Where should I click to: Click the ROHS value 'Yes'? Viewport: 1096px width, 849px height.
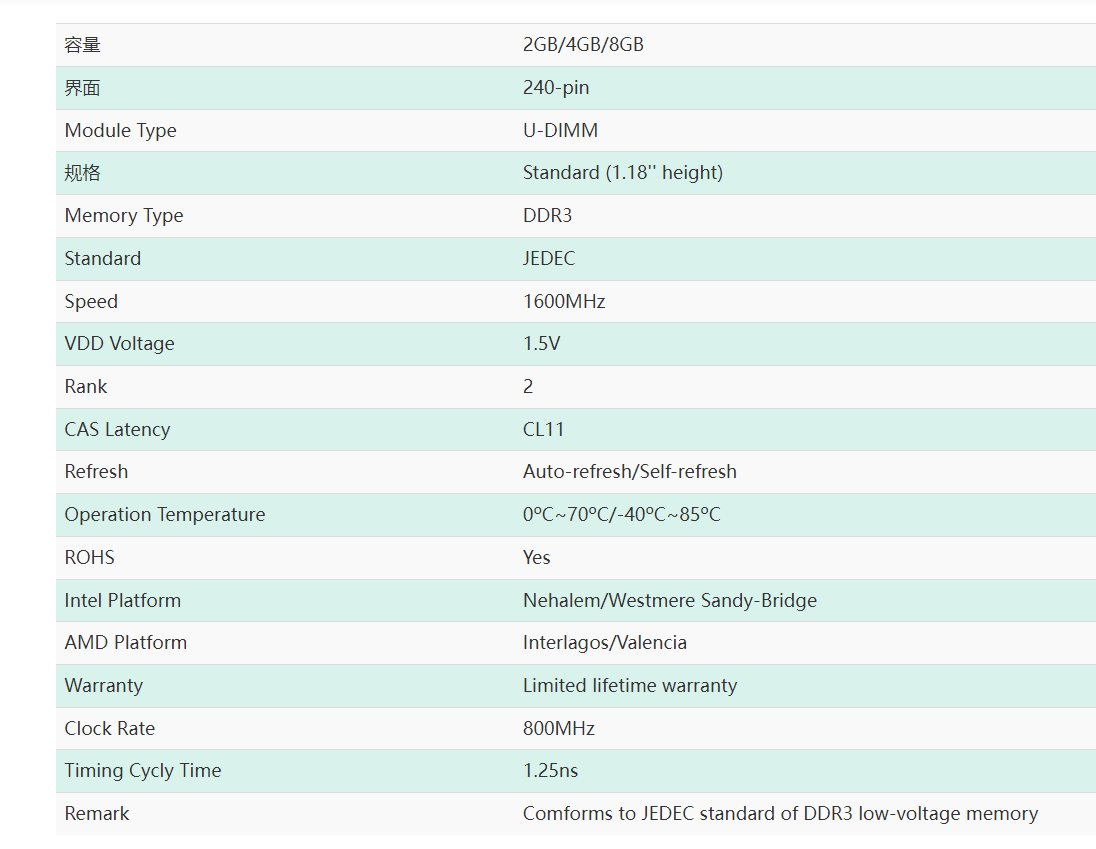point(536,558)
